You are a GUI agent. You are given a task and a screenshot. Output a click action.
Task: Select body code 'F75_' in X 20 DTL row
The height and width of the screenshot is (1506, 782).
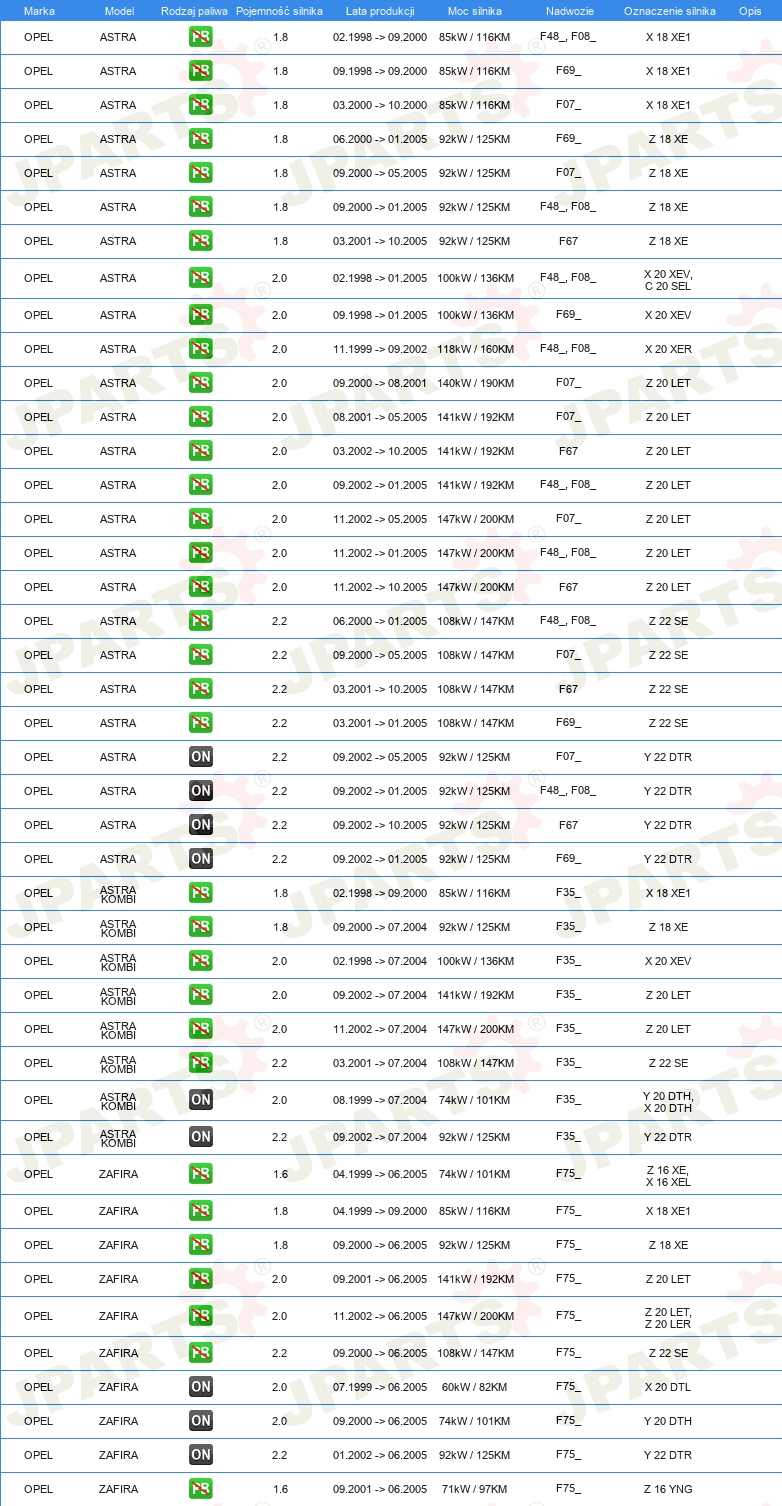click(x=568, y=1387)
